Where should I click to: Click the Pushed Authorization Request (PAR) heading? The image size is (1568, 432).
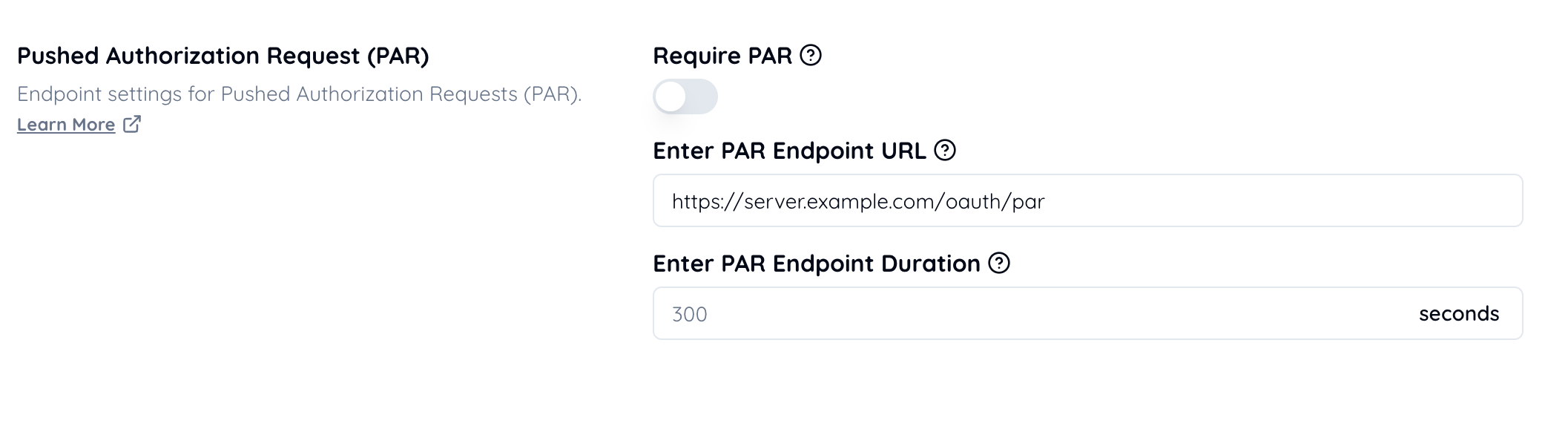point(223,56)
